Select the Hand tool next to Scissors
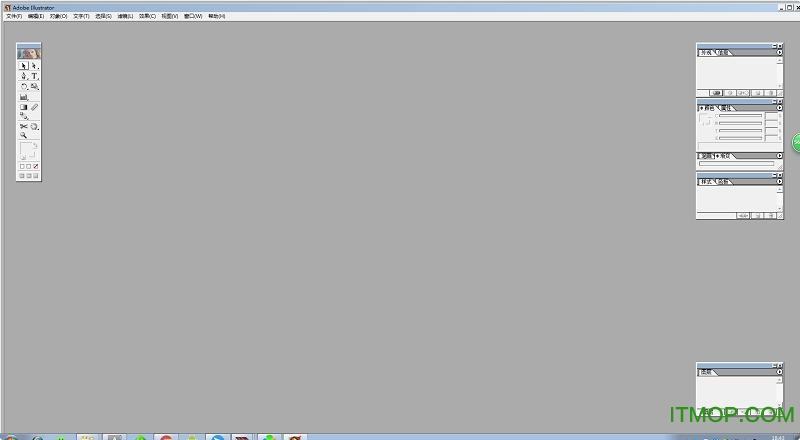Screen dimensions: 800x440 [x=34, y=126]
